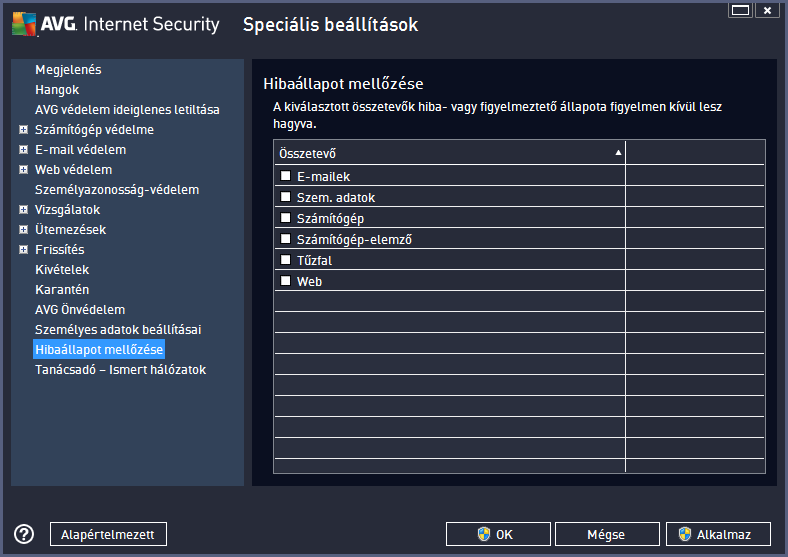Click the E-mailek row label
The width and height of the screenshot is (788, 557).
[x=323, y=177]
